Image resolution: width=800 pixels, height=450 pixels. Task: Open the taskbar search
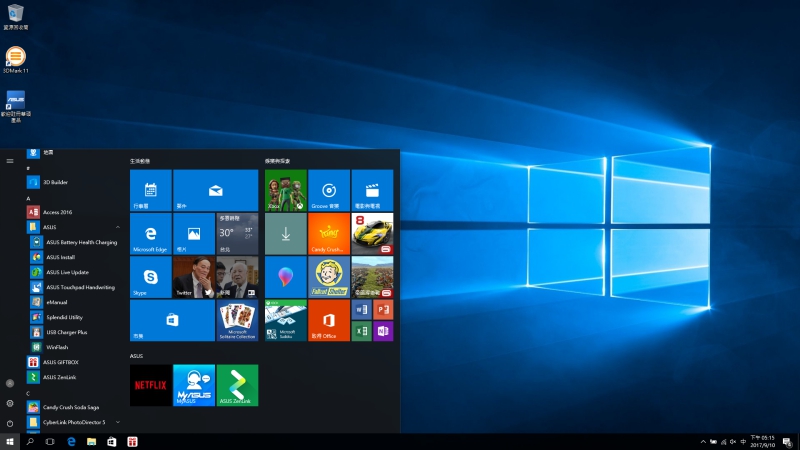[x=30, y=442]
